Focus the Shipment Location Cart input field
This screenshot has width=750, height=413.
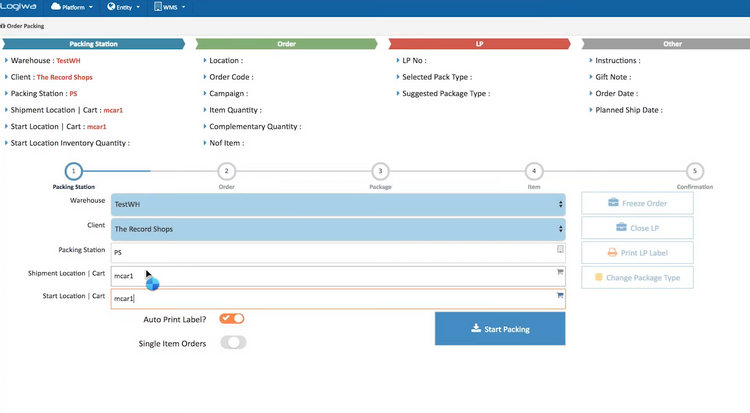[x=330, y=275]
